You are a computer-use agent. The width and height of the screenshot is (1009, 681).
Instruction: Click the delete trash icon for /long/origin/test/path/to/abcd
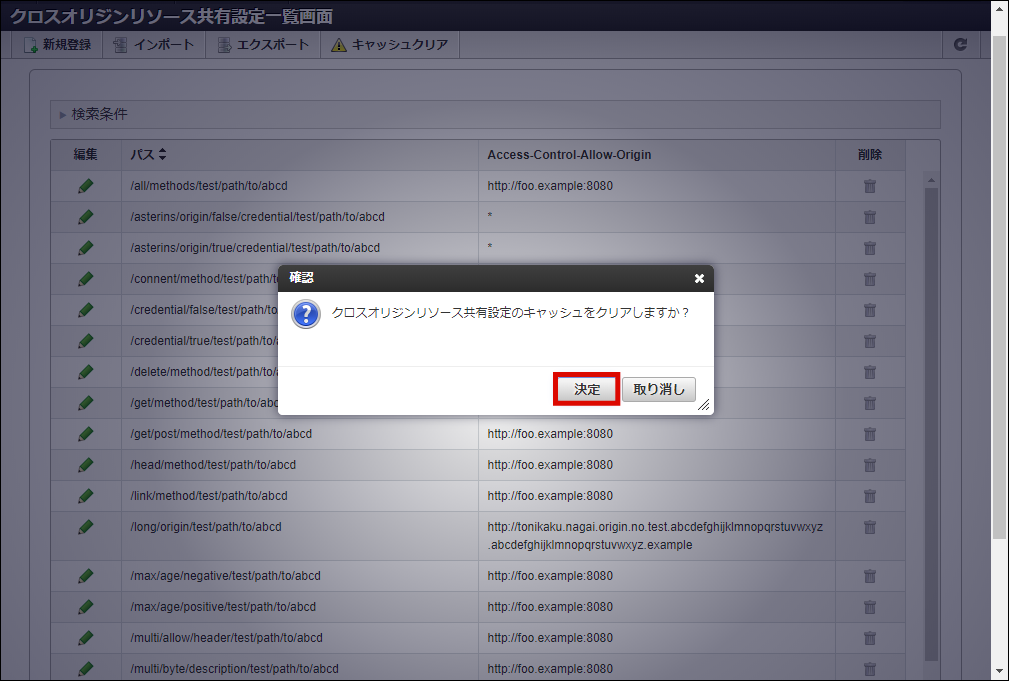click(869, 526)
